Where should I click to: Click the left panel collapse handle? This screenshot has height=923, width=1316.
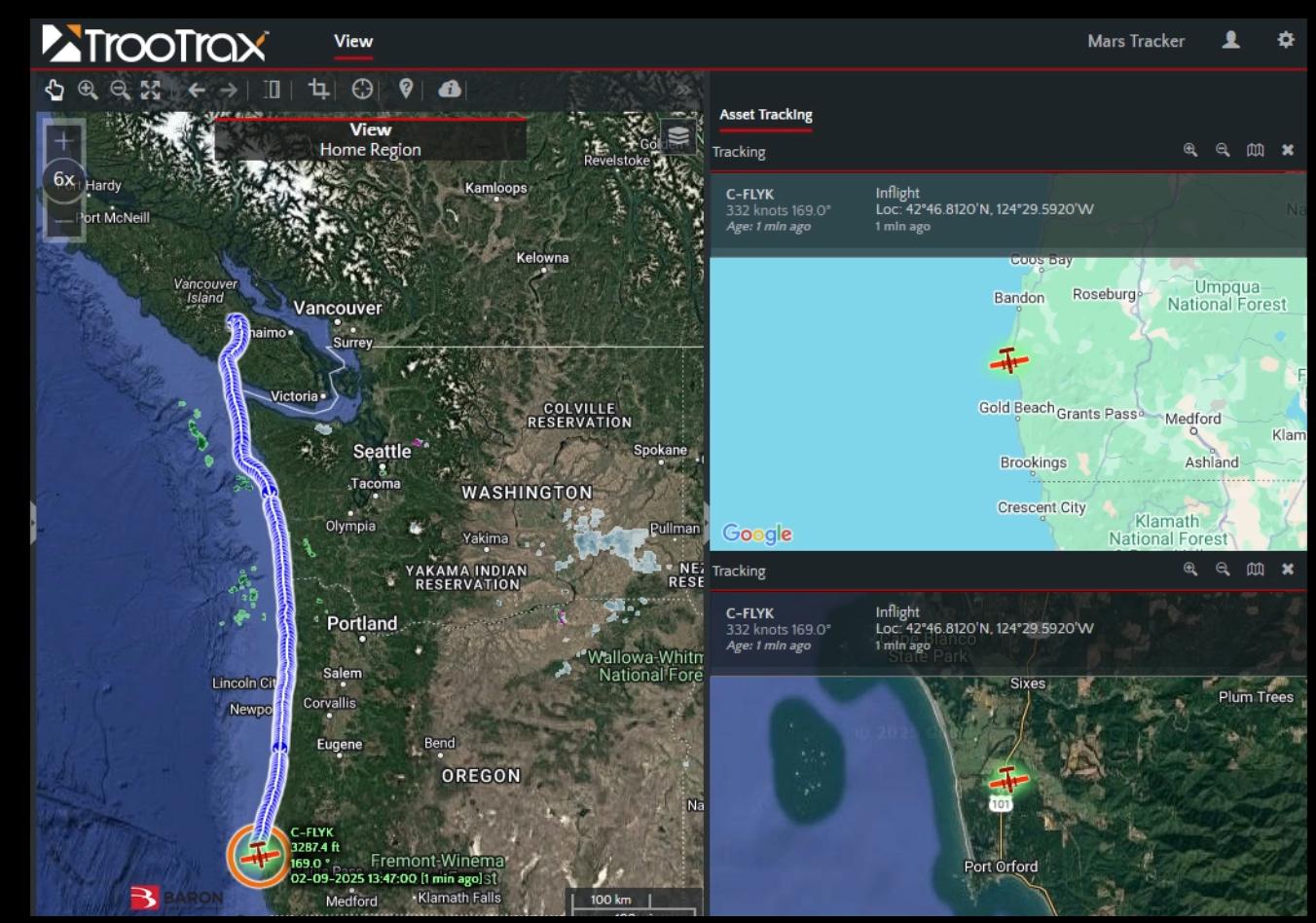[32, 522]
